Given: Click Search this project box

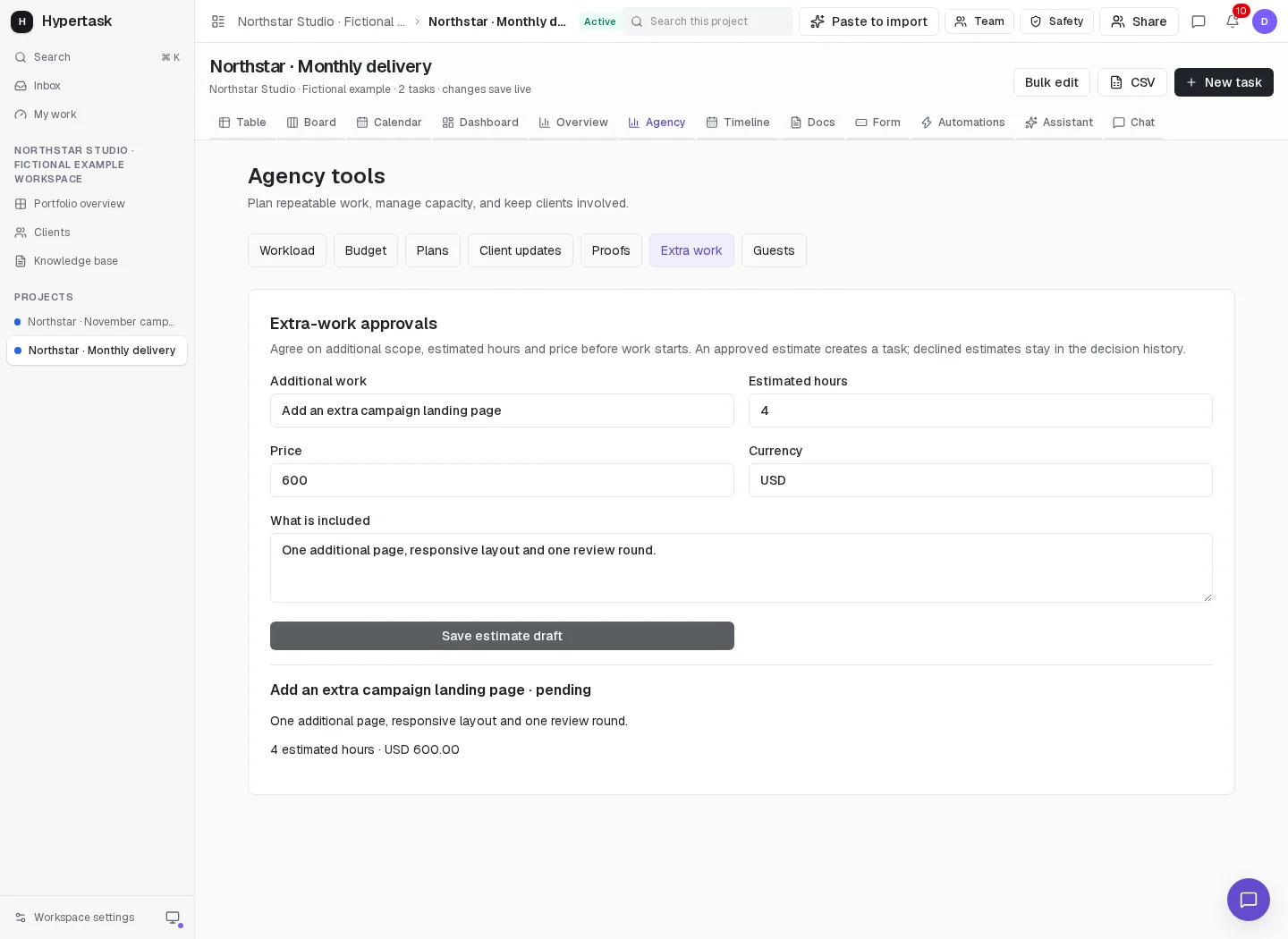Looking at the screenshot, I should (x=708, y=21).
